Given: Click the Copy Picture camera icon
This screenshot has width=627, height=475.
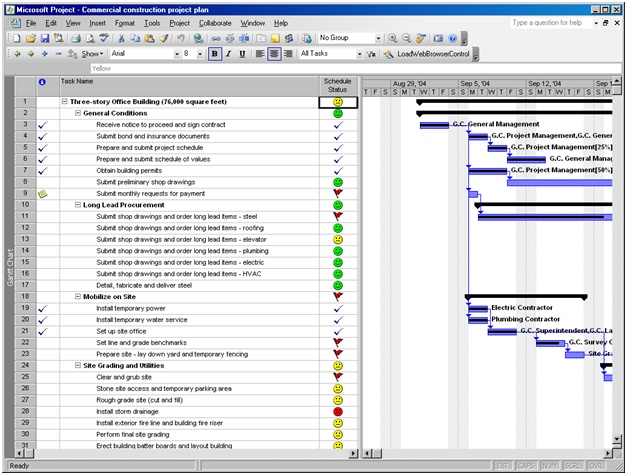Looking at the screenshot, I should click(x=438, y=38).
